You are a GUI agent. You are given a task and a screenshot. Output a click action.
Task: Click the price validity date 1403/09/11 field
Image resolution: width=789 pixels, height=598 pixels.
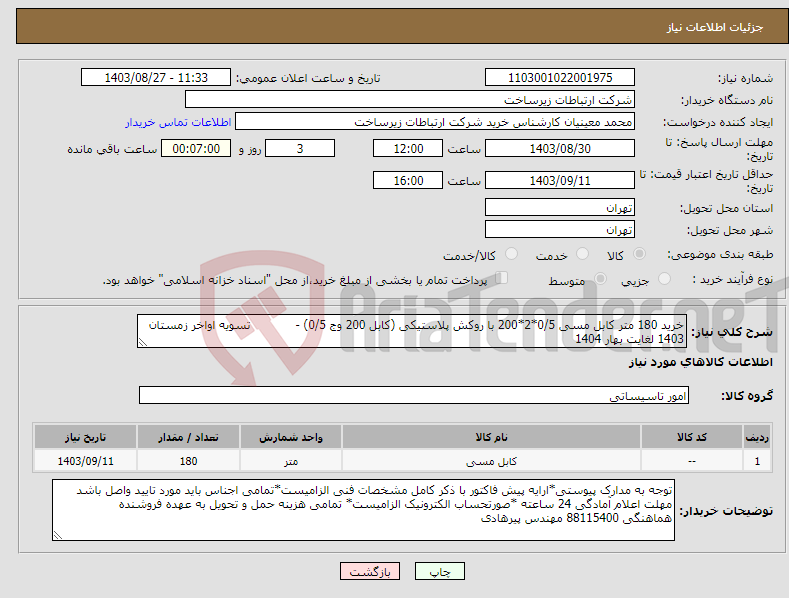coord(560,180)
